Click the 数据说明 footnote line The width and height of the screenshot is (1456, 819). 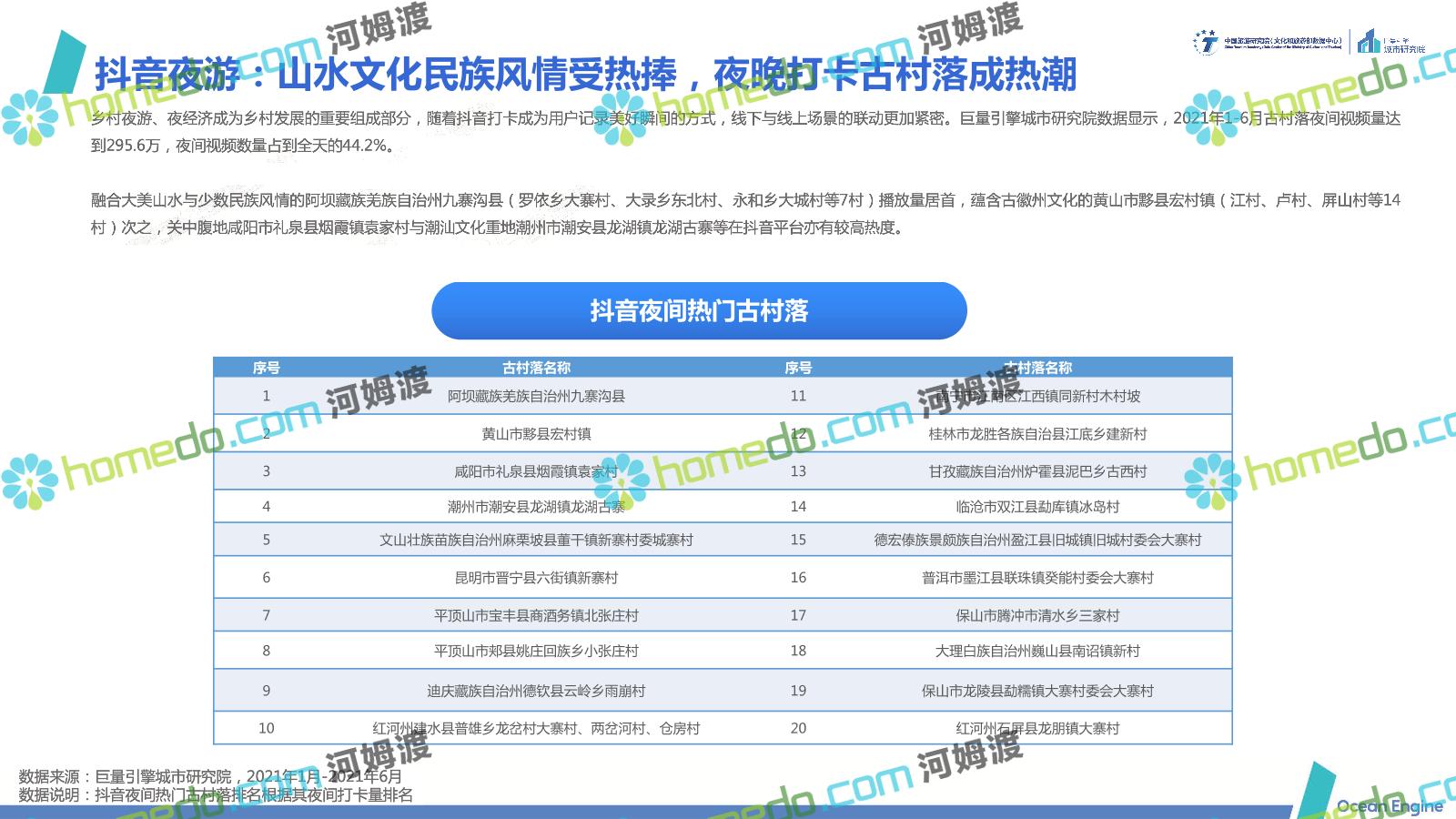tap(216, 795)
